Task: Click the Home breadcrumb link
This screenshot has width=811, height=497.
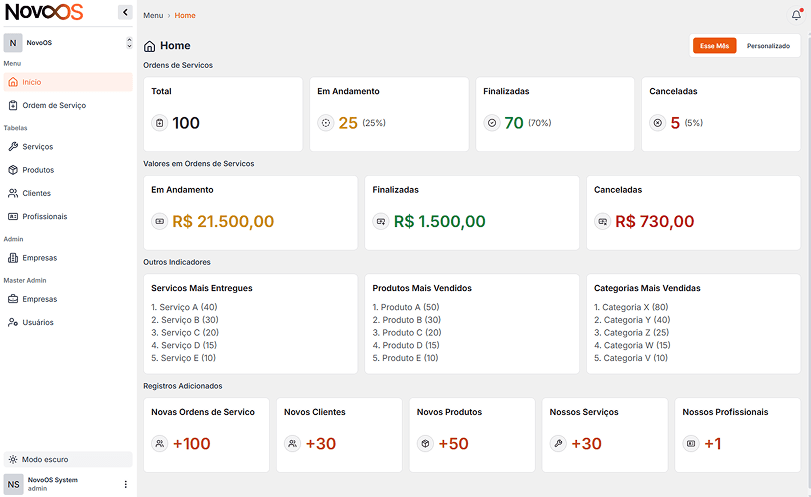Action: [x=185, y=16]
